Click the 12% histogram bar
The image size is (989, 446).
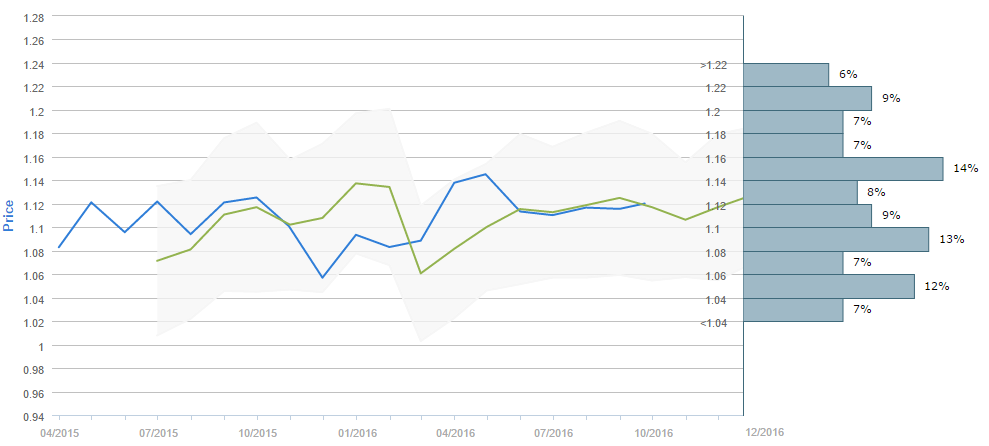click(829, 286)
